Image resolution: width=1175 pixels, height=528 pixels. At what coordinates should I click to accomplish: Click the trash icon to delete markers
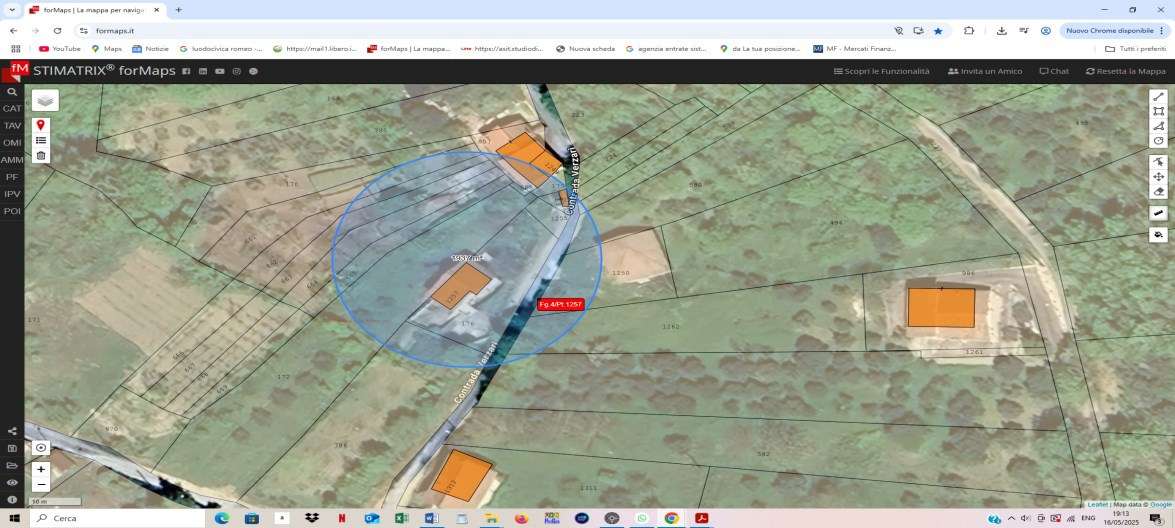(41, 156)
